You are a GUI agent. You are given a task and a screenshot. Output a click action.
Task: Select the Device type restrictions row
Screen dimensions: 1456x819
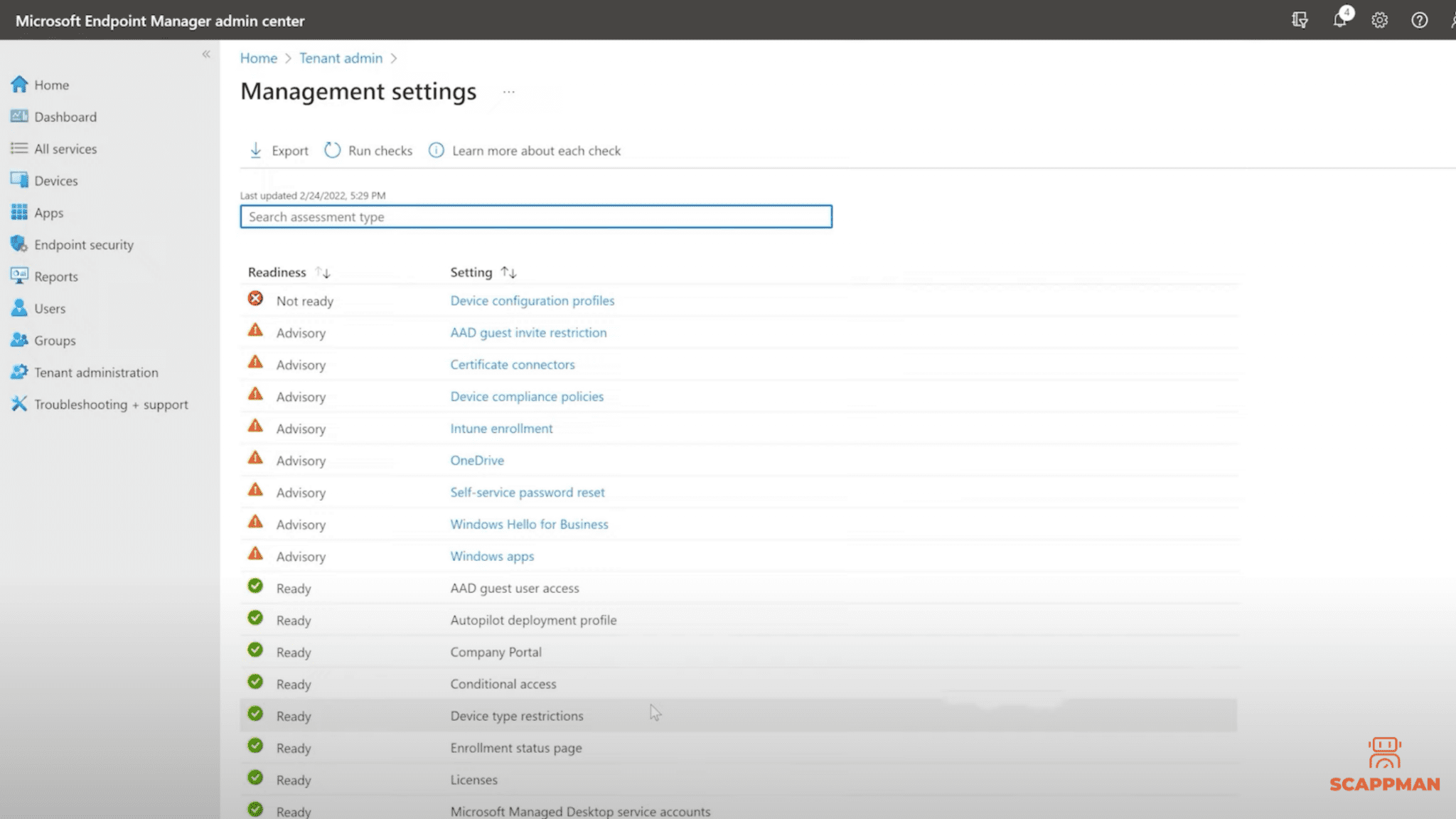516,715
